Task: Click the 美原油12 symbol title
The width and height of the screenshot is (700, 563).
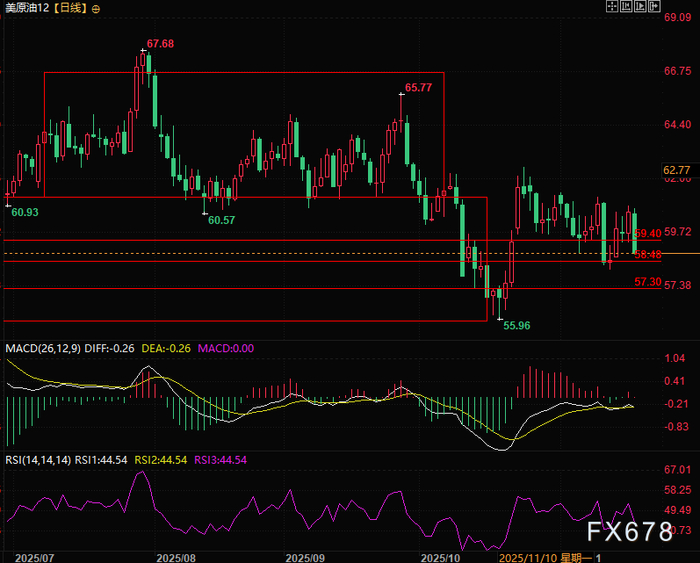Action: (x=26, y=8)
